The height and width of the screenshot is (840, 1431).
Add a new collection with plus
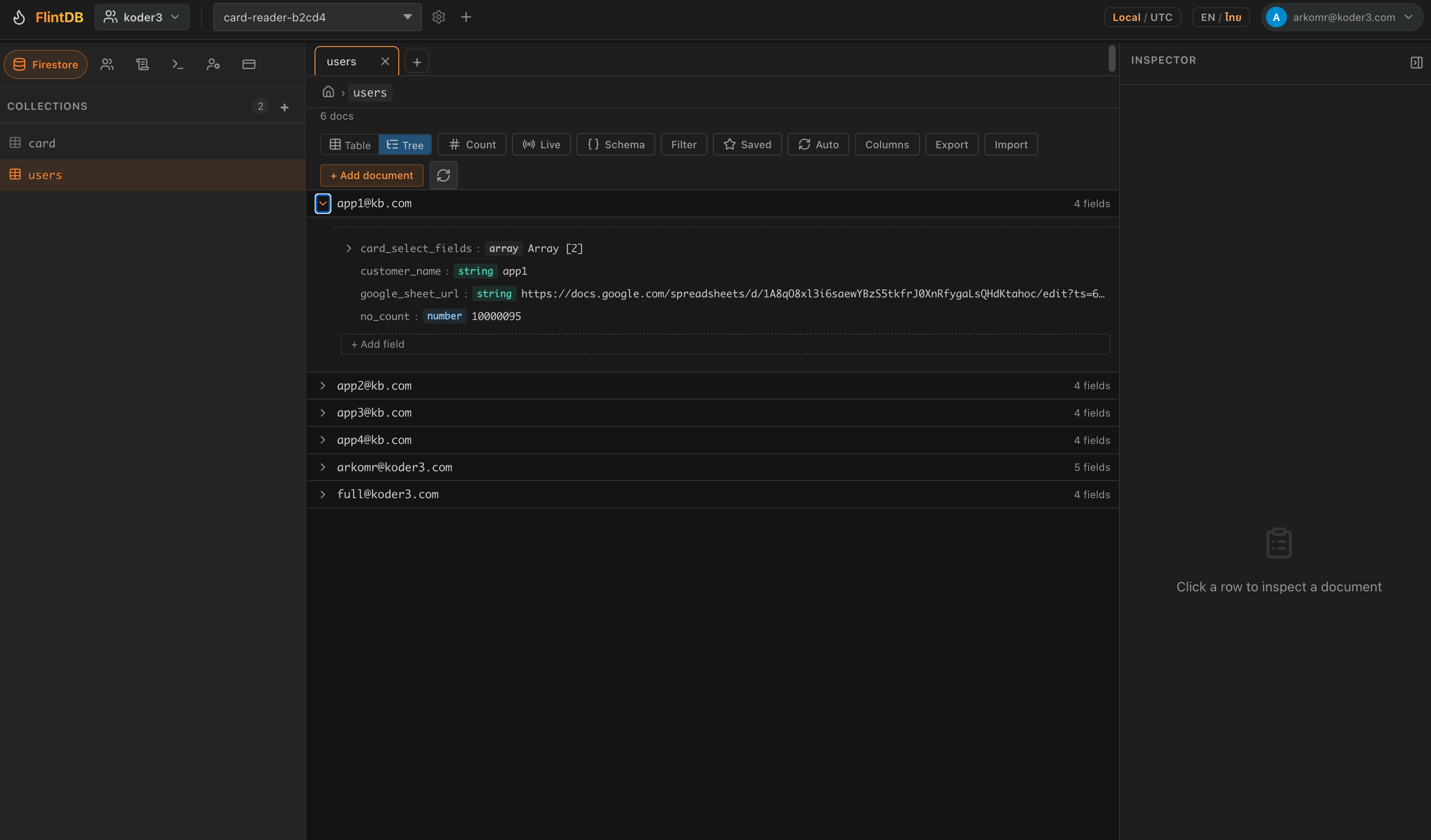point(285,107)
